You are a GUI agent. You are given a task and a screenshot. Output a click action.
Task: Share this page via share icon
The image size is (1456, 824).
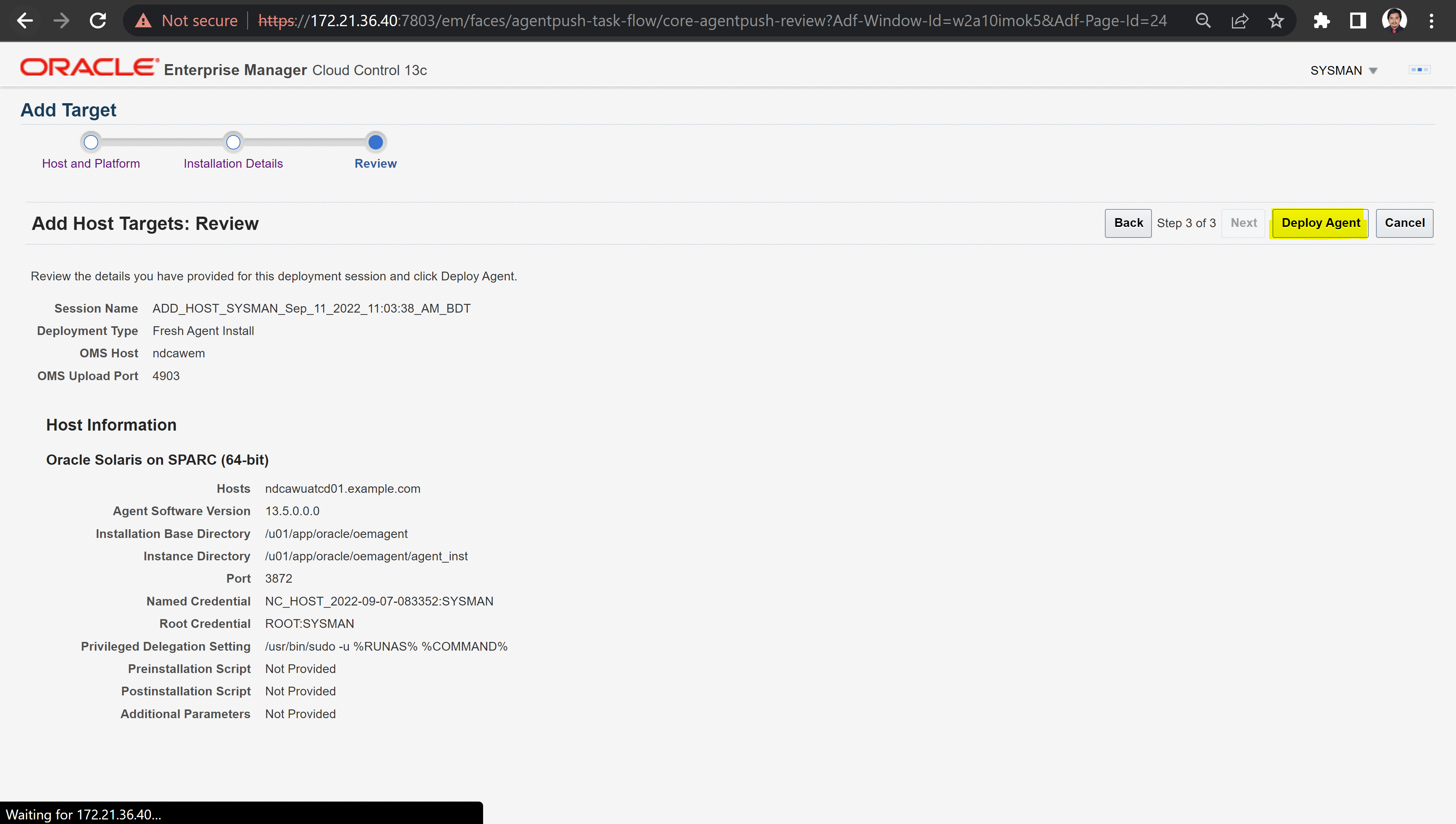pyautogui.click(x=1239, y=21)
